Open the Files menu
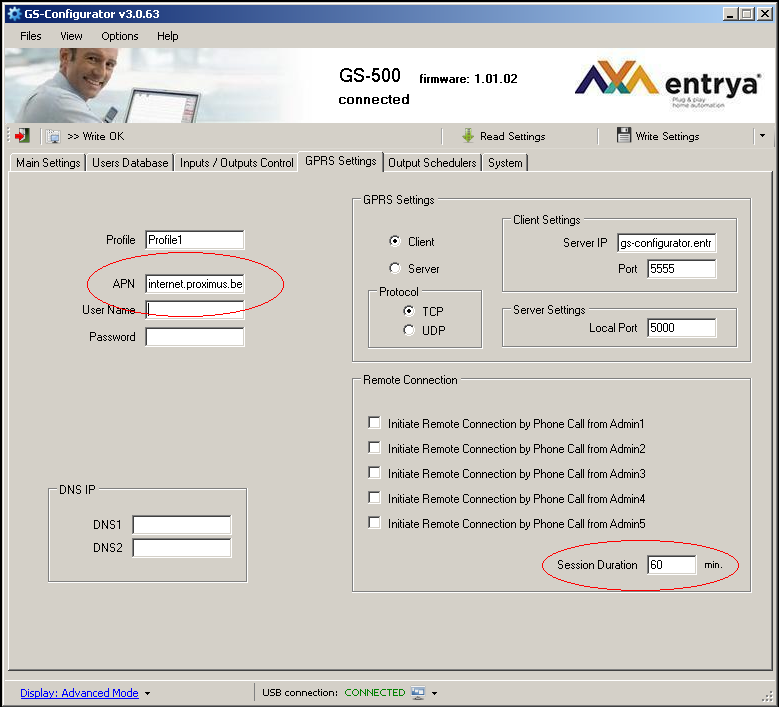The height and width of the screenshot is (707, 779). pos(31,36)
